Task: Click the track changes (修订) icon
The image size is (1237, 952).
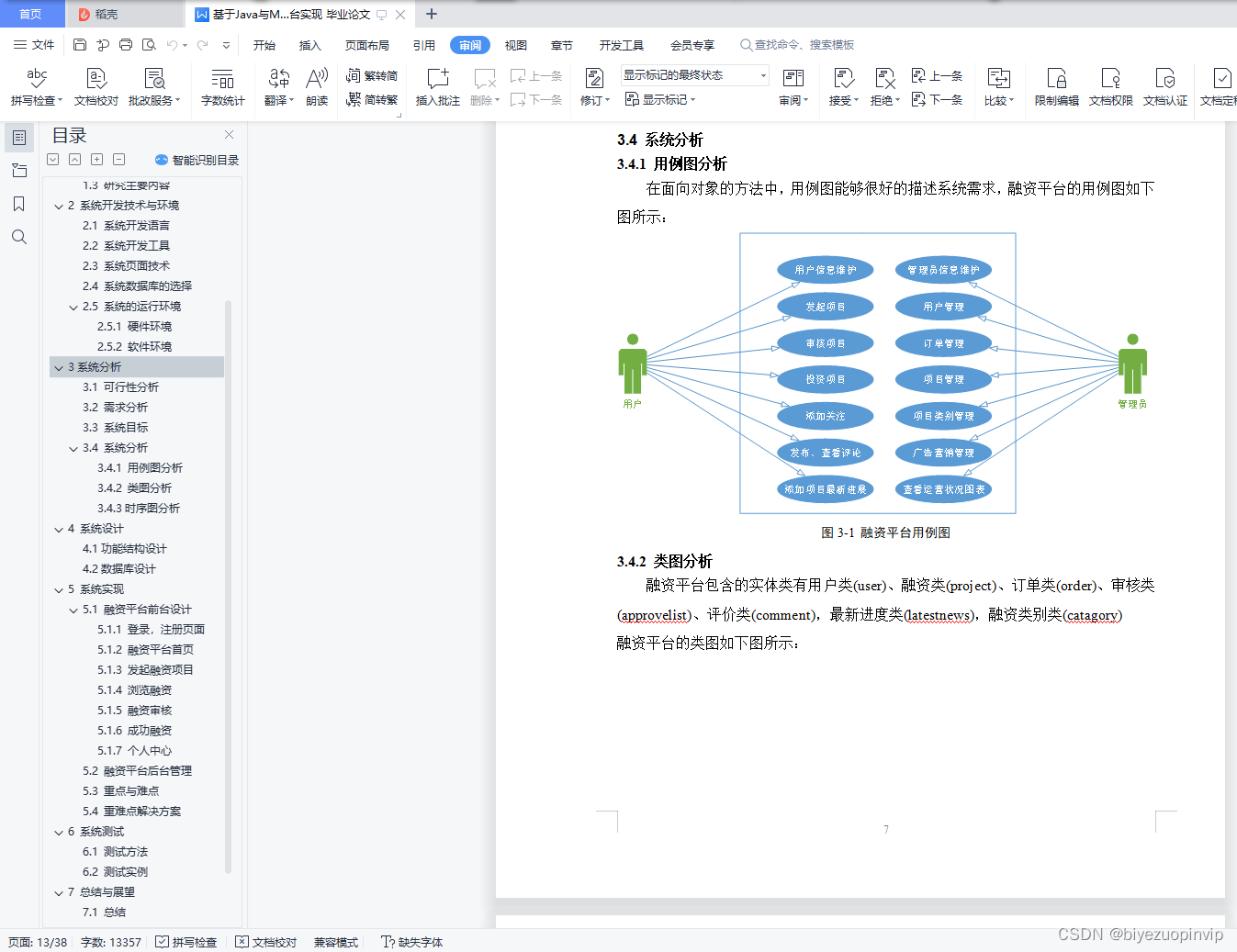Action: click(x=594, y=79)
